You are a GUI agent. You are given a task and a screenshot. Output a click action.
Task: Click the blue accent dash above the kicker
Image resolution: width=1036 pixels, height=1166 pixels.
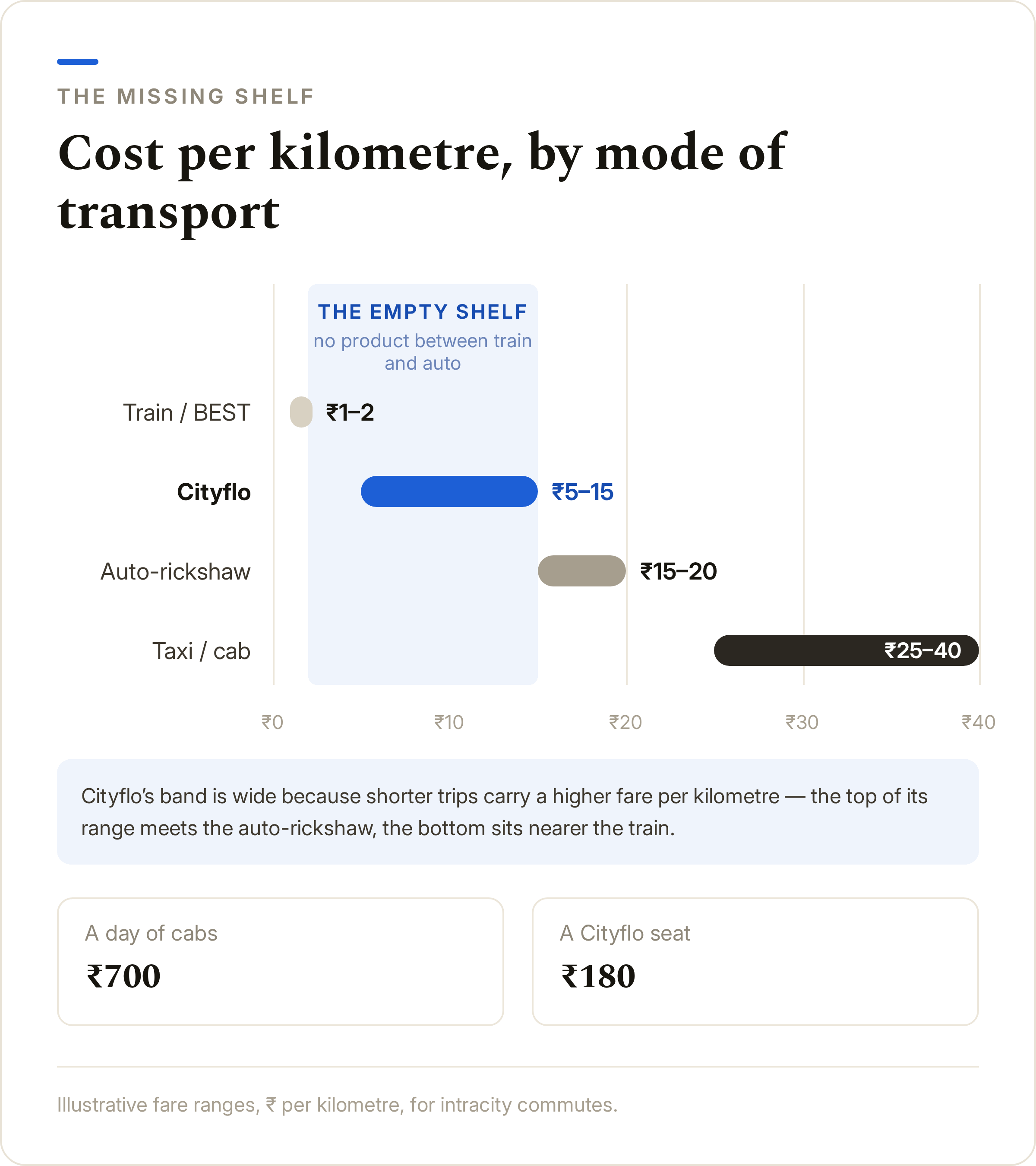click(x=78, y=62)
